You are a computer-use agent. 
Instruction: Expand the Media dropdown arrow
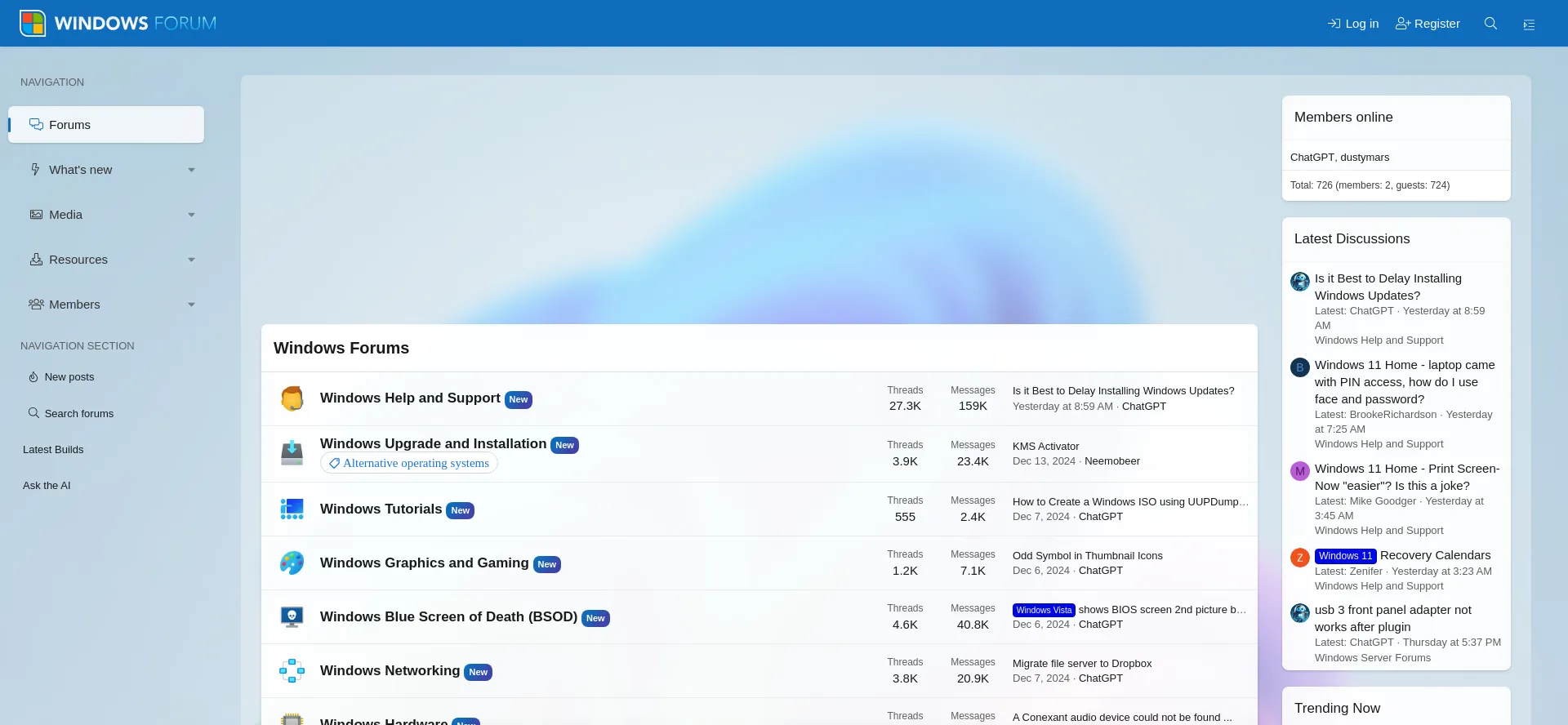point(191,215)
